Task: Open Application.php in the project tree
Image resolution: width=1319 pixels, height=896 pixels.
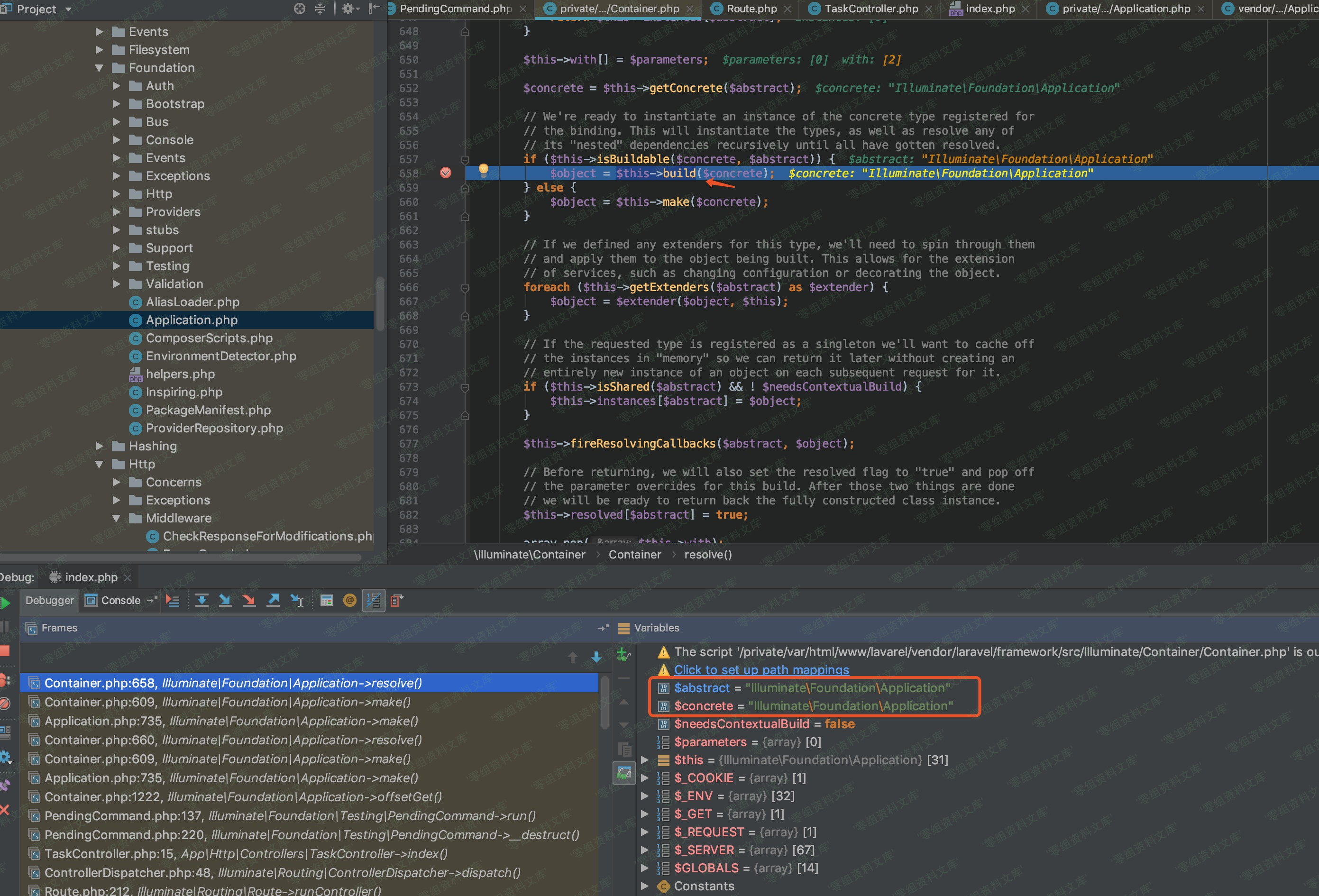Action: [191, 320]
